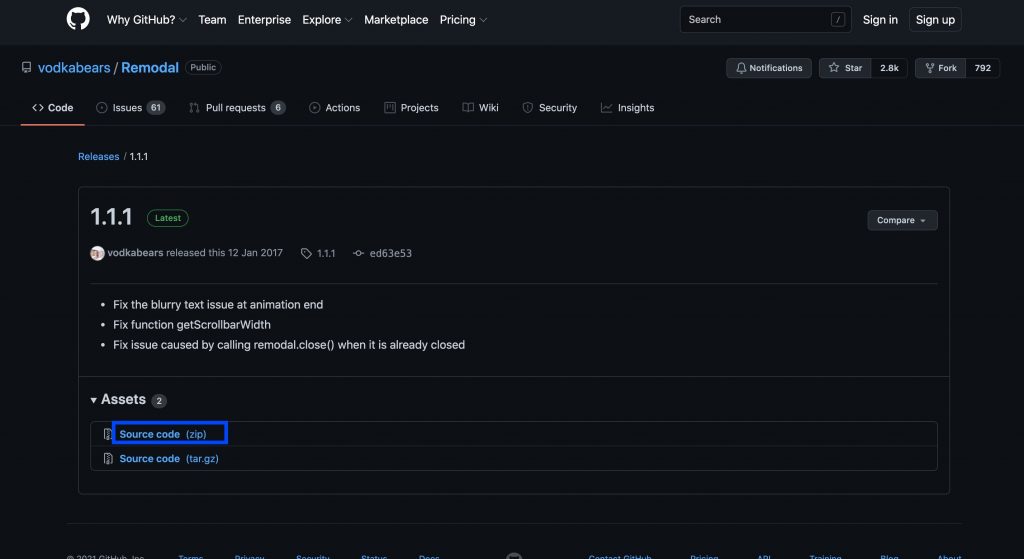Switch to the Issues tab
Viewport: 1024px width, 559px height.
[x=130, y=108]
